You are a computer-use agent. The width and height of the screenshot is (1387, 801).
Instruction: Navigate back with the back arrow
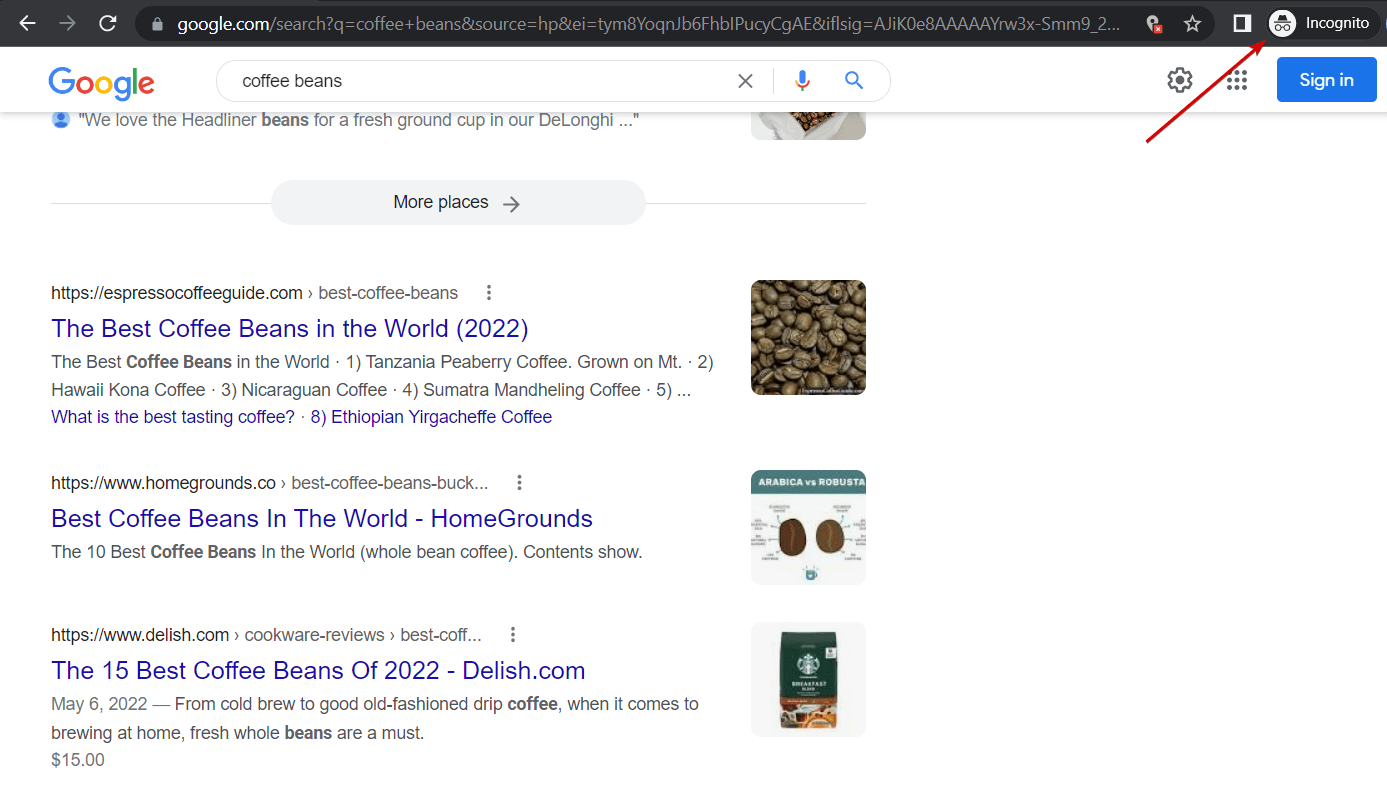pos(27,23)
